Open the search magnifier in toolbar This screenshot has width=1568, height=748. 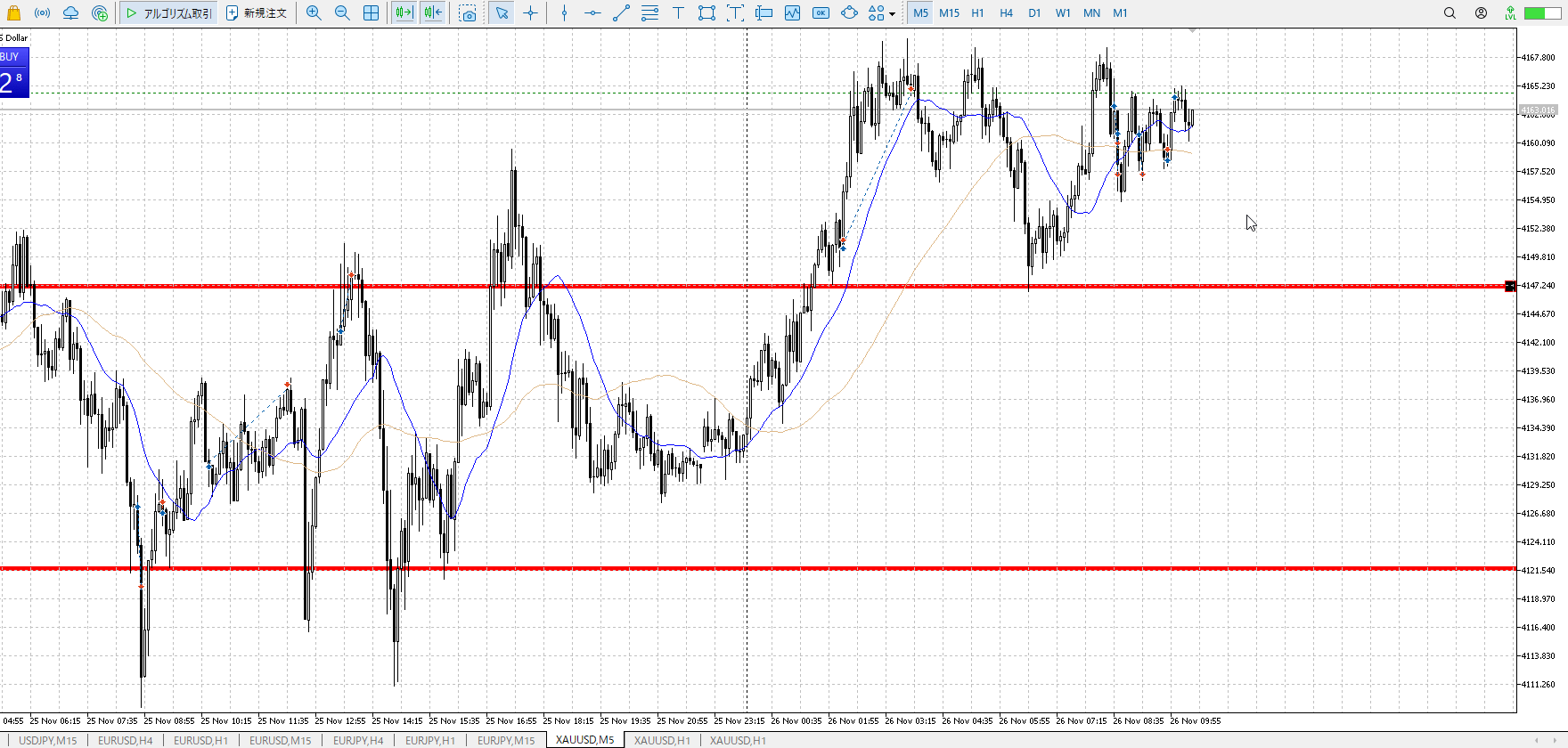click(x=1450, y=12)
